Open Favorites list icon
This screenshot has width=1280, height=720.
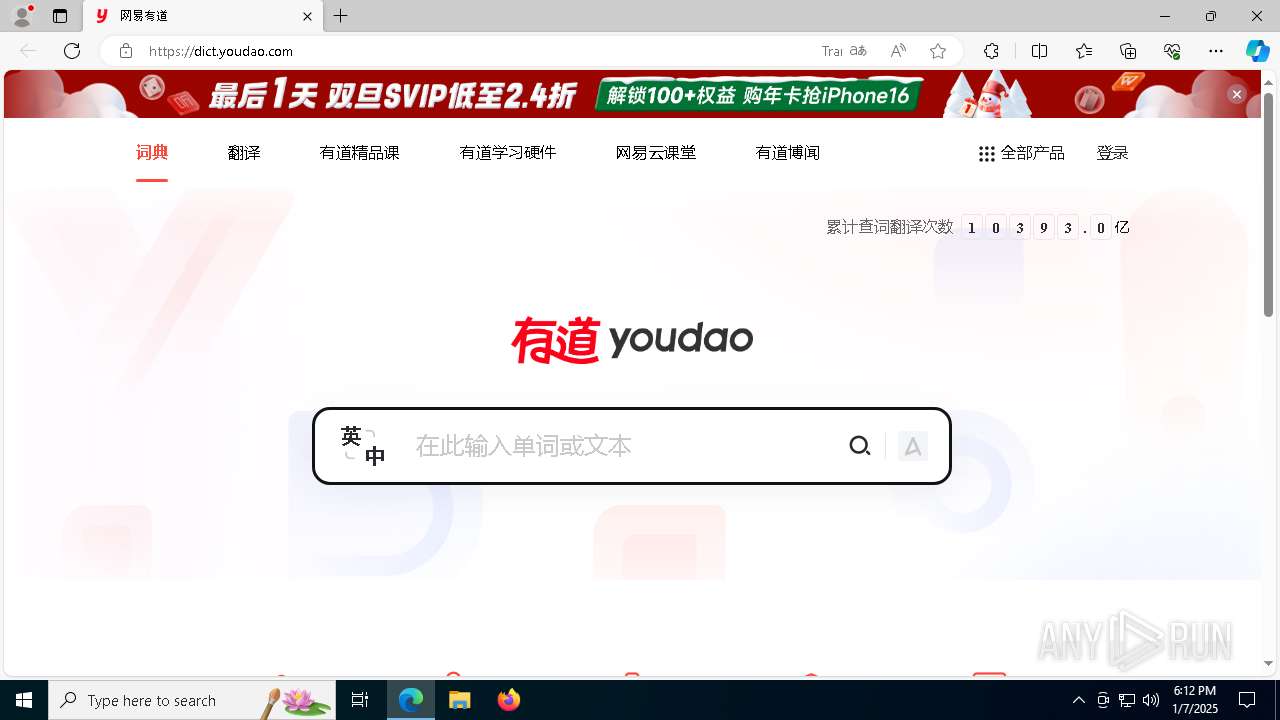tap(1084, 51)
